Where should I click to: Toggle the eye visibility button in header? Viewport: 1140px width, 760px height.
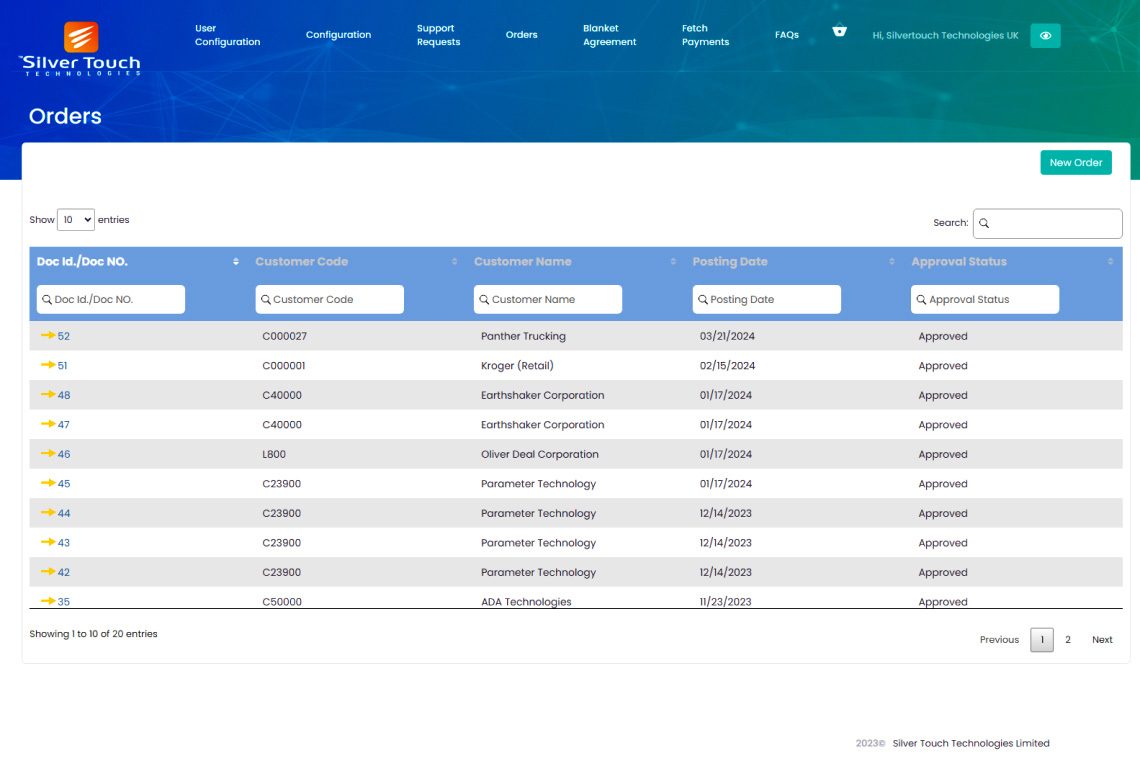1045,36
